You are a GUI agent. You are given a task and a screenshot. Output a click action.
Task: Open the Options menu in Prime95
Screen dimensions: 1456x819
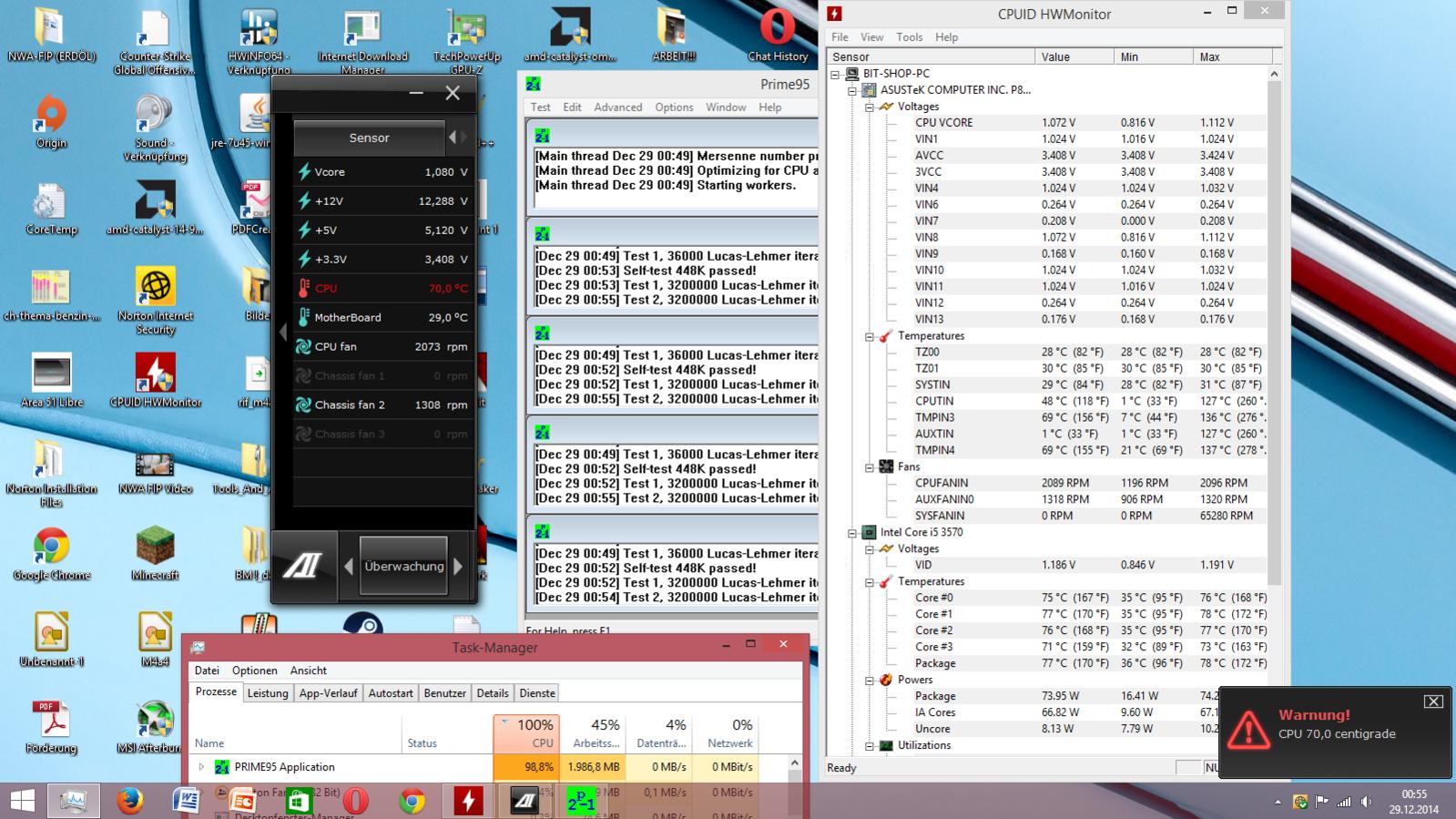coord(674,107)
